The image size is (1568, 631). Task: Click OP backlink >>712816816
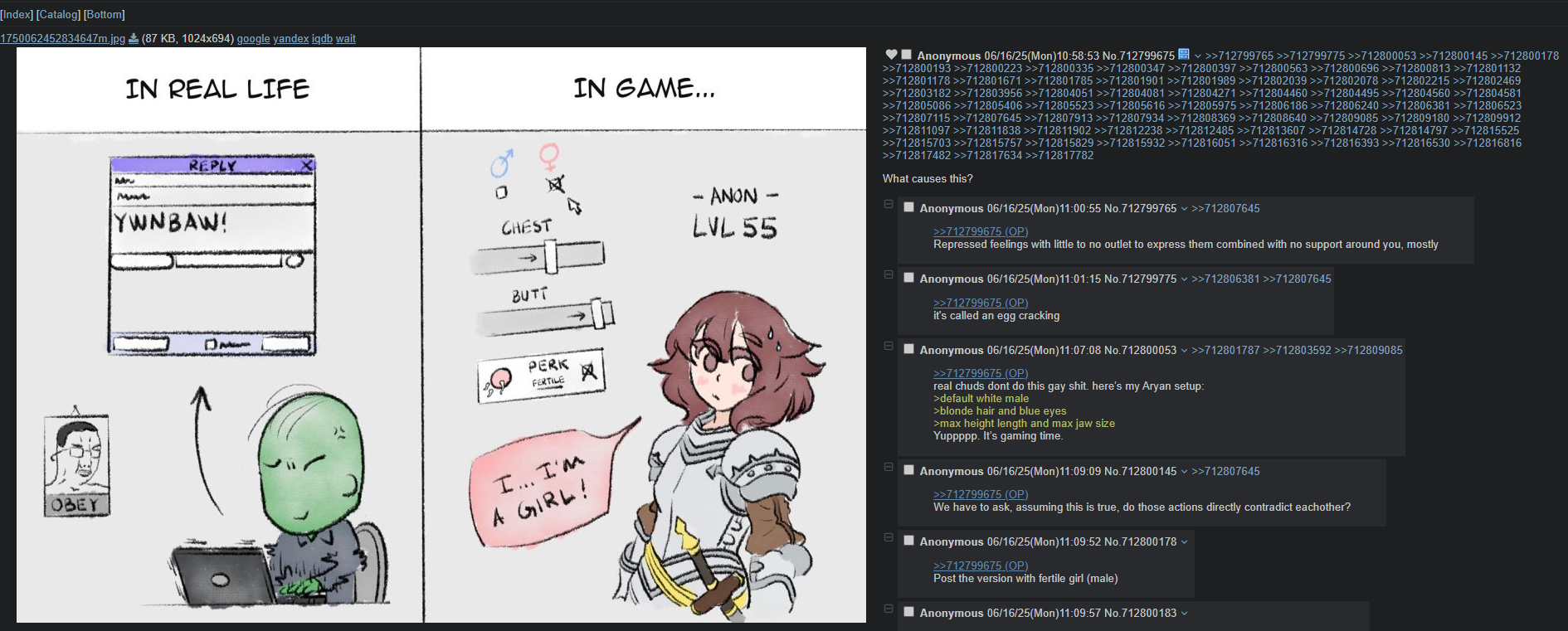tap(1488, 143)
